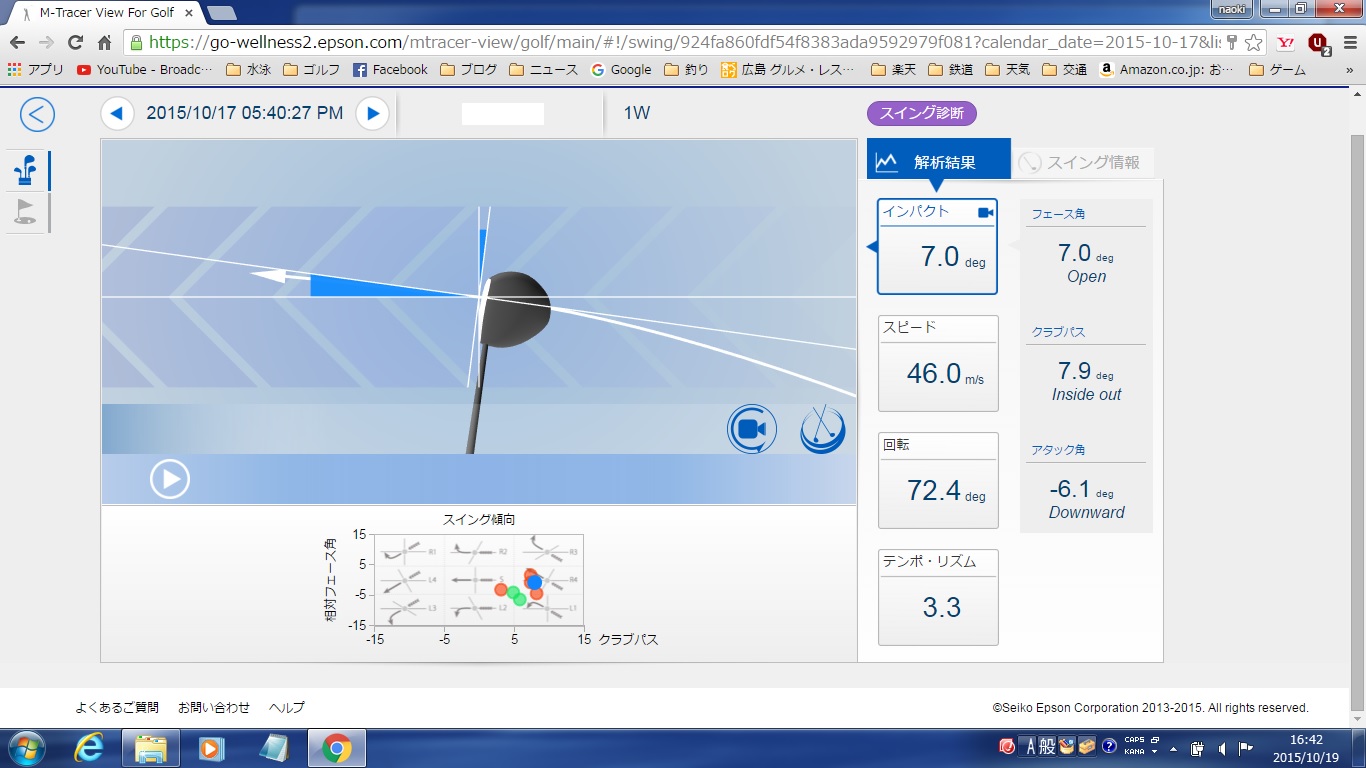The image size is (1366, 768).
Task: Open a new browser tab
Action: [x=221, y=13]
